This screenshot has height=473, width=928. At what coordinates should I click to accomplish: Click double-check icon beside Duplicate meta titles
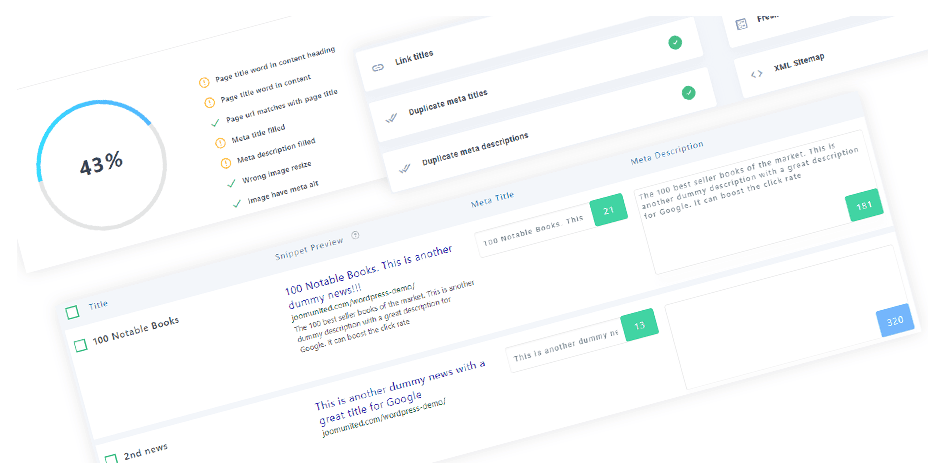tap(391, 118)
